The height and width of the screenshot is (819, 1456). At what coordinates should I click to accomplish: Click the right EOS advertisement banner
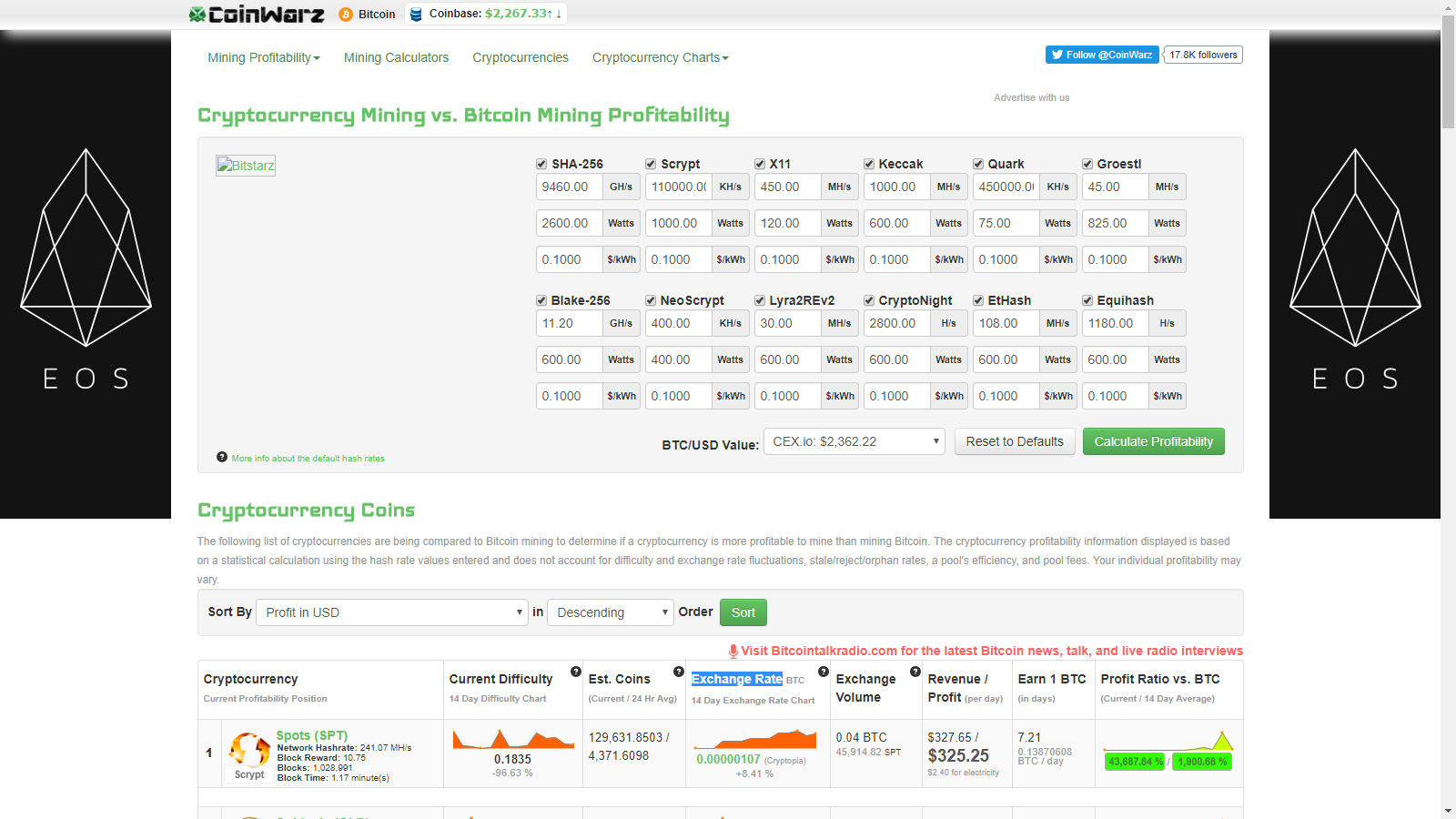click(x=1355, y=273)
